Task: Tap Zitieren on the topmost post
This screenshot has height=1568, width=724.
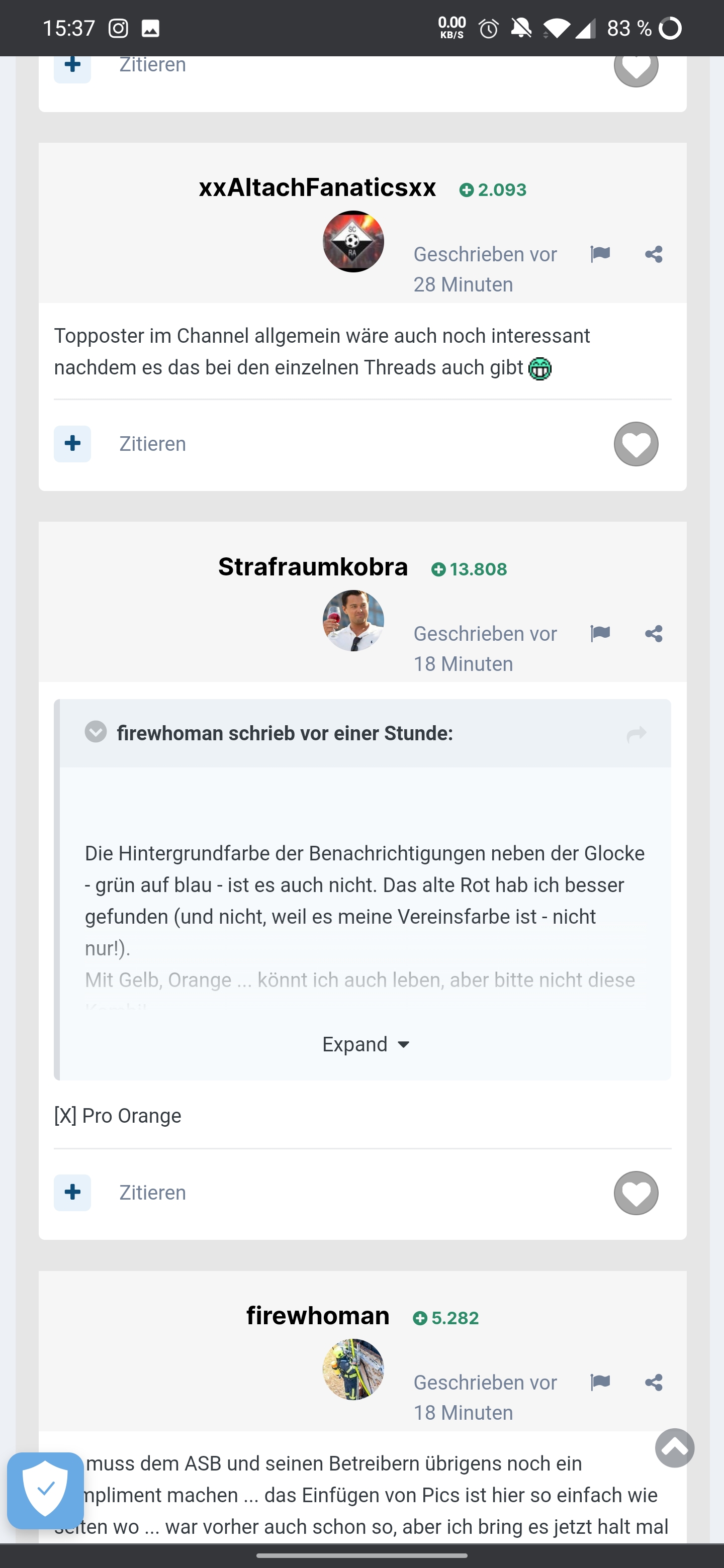Action: click(153, 64)
